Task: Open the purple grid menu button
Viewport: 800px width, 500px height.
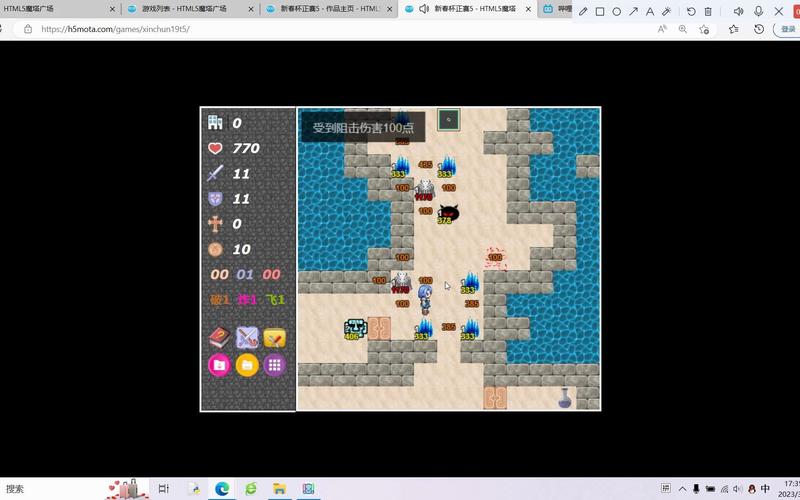Action: coord(275,365)
